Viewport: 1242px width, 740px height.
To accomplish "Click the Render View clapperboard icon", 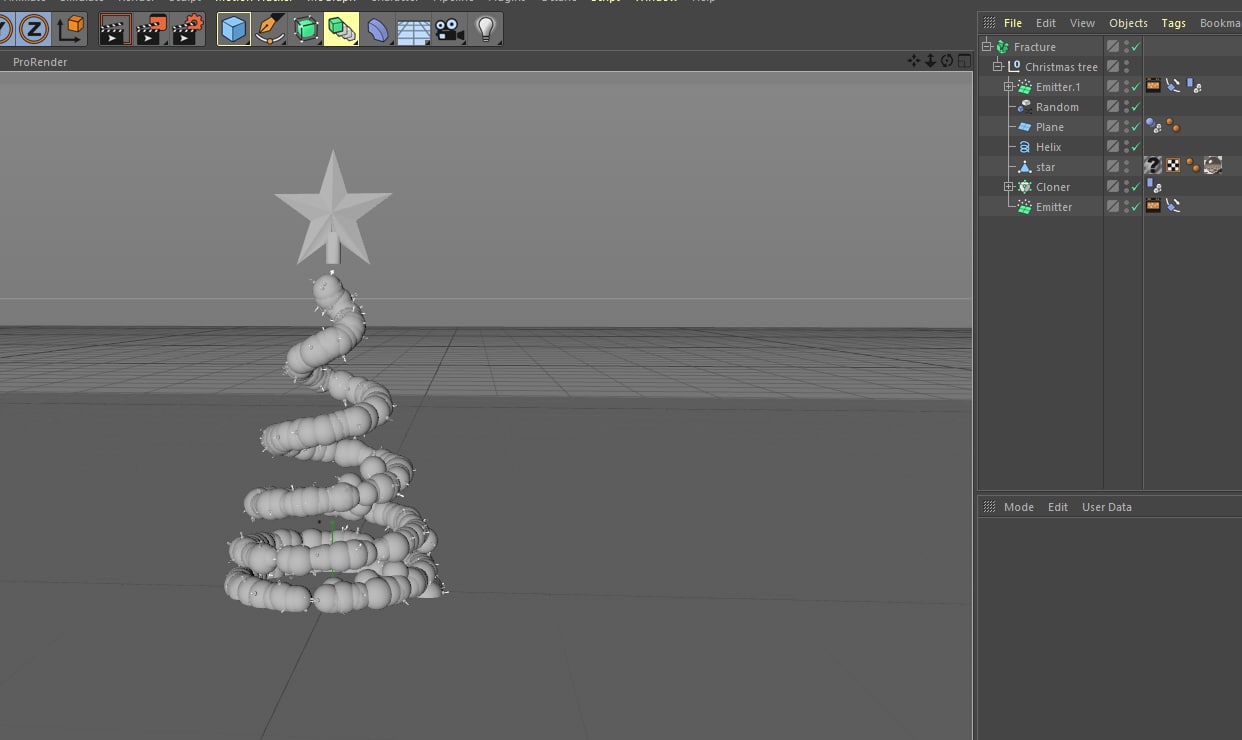I will tap(115, 29).
